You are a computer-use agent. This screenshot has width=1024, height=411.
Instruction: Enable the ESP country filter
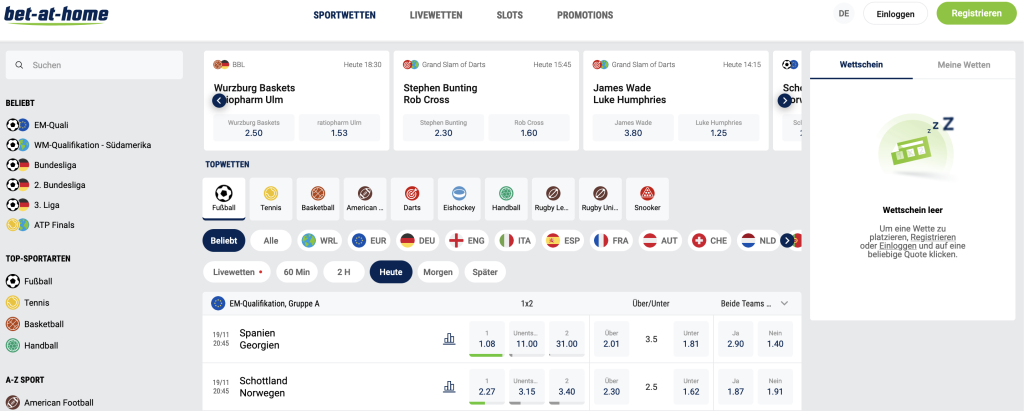[x=564, y=240]
